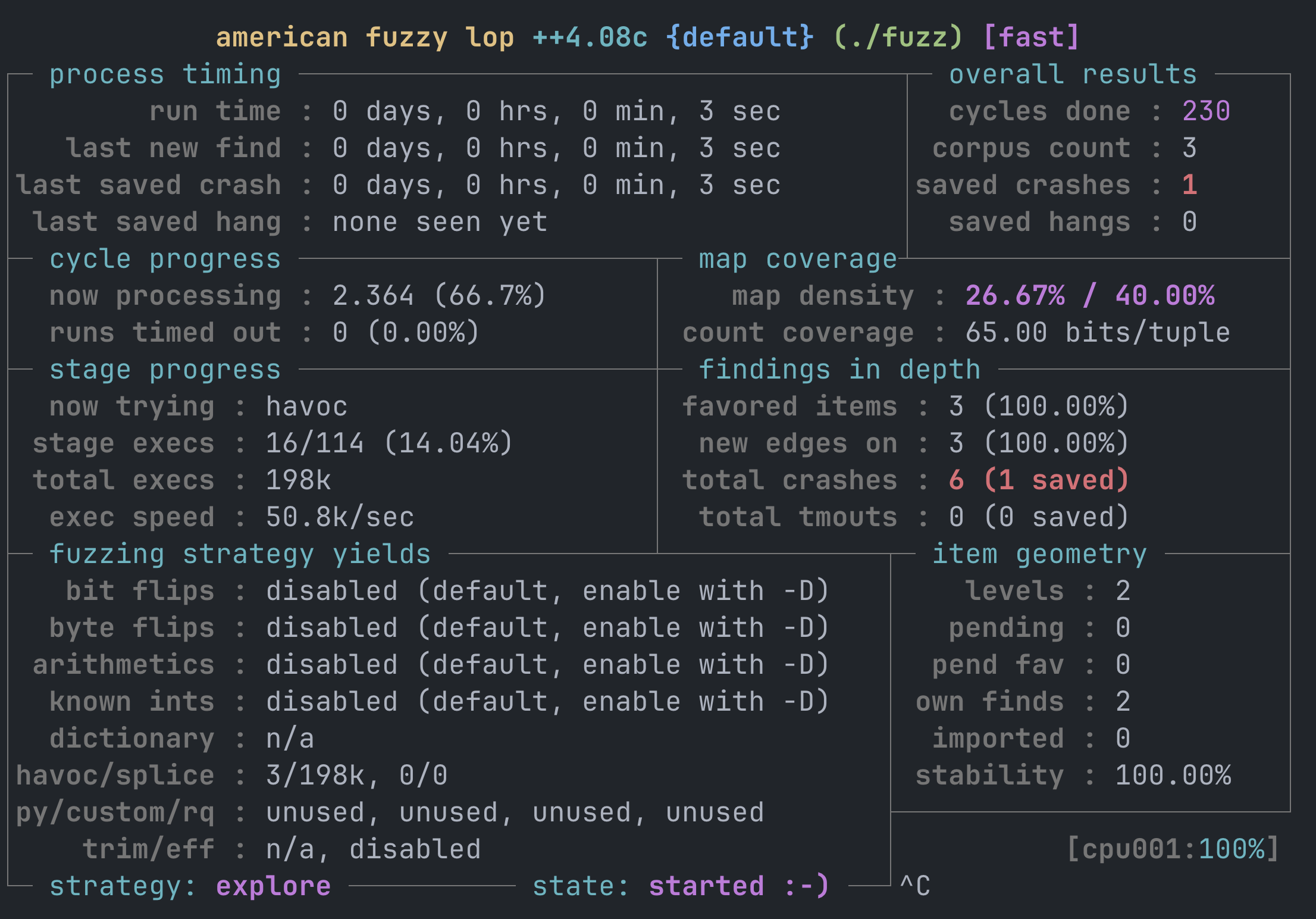The height and width of the screenshot is (919, 1316).
Task: Click the 'american fuzzy lop' title text
Action: (364, 37)
